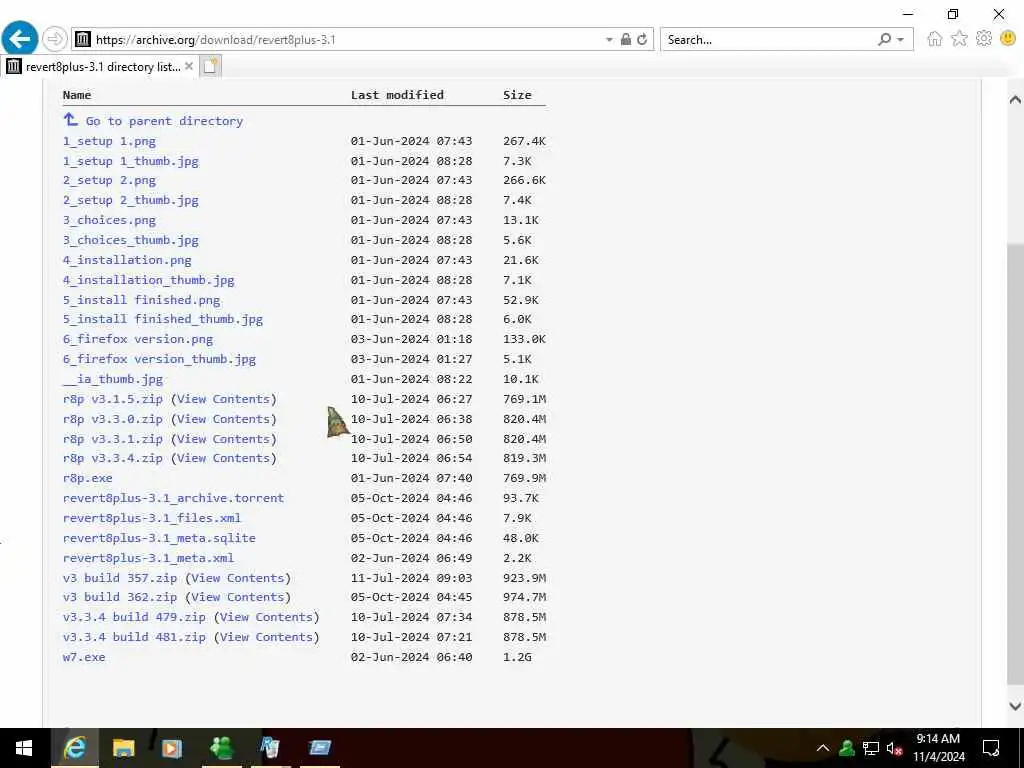This screenshot has width=1024, height=768.
Task: Show hidden icons with tray chevron
Action: tap(823, 748)
